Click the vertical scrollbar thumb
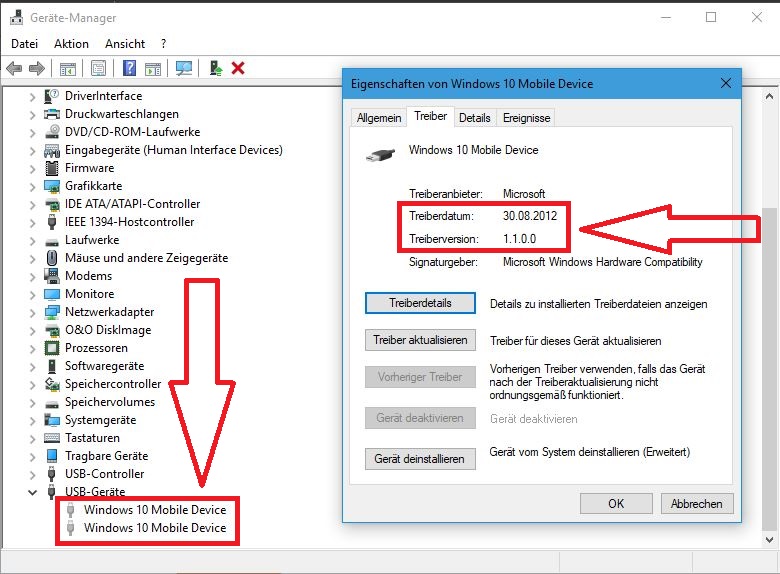Image resolution: width=780 pixels, height=574 pixels. click(x=769, y=369)
